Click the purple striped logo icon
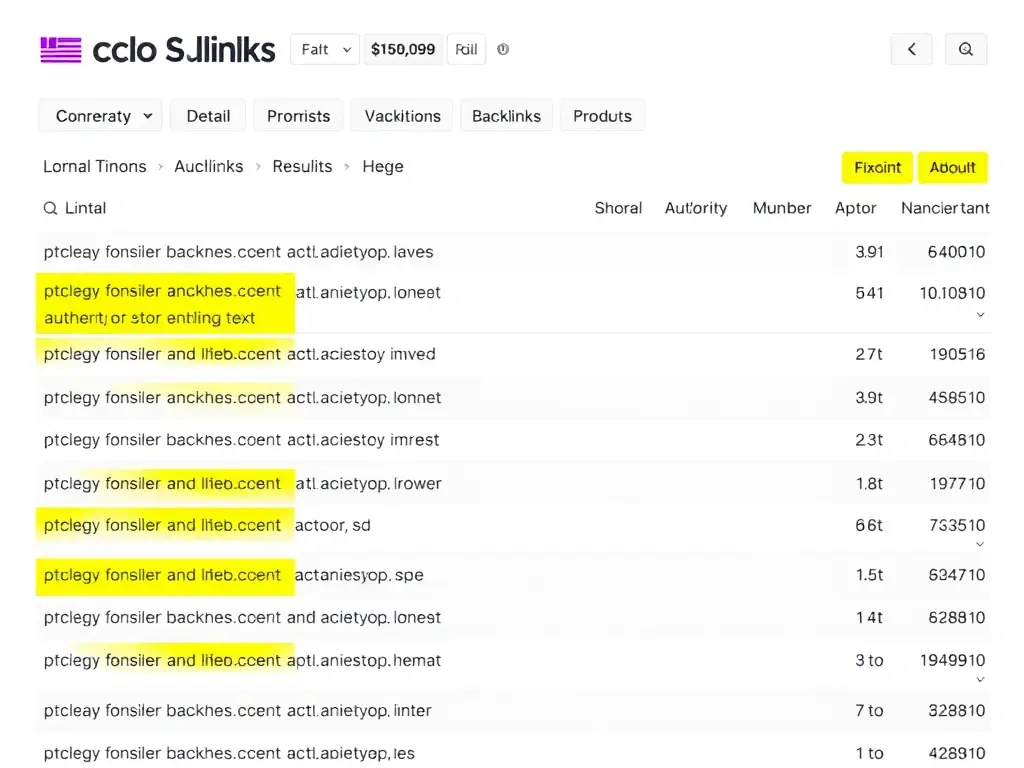 click(61, 50)
